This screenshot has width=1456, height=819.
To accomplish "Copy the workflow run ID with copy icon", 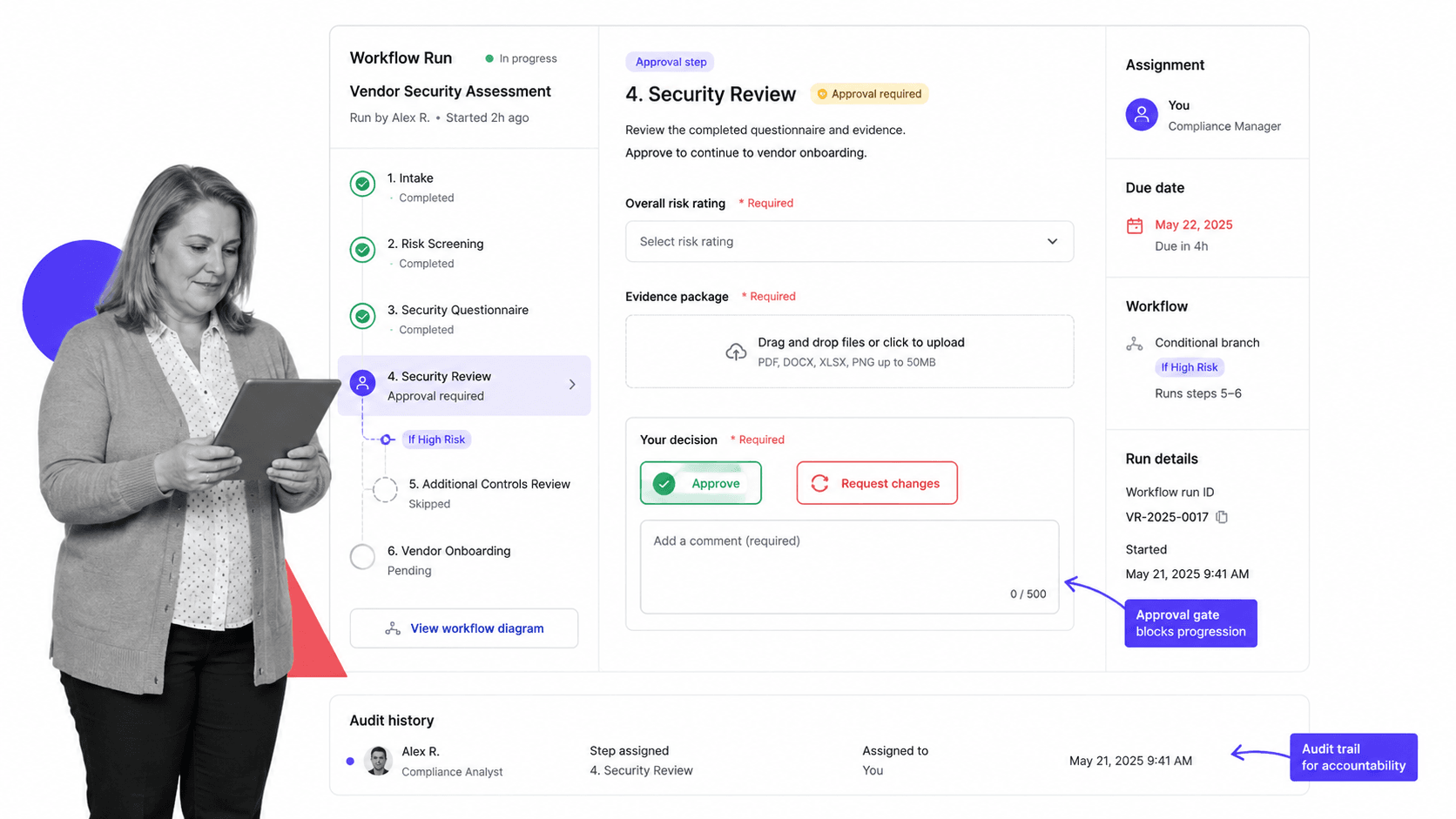I will (x=1222, y=517).
